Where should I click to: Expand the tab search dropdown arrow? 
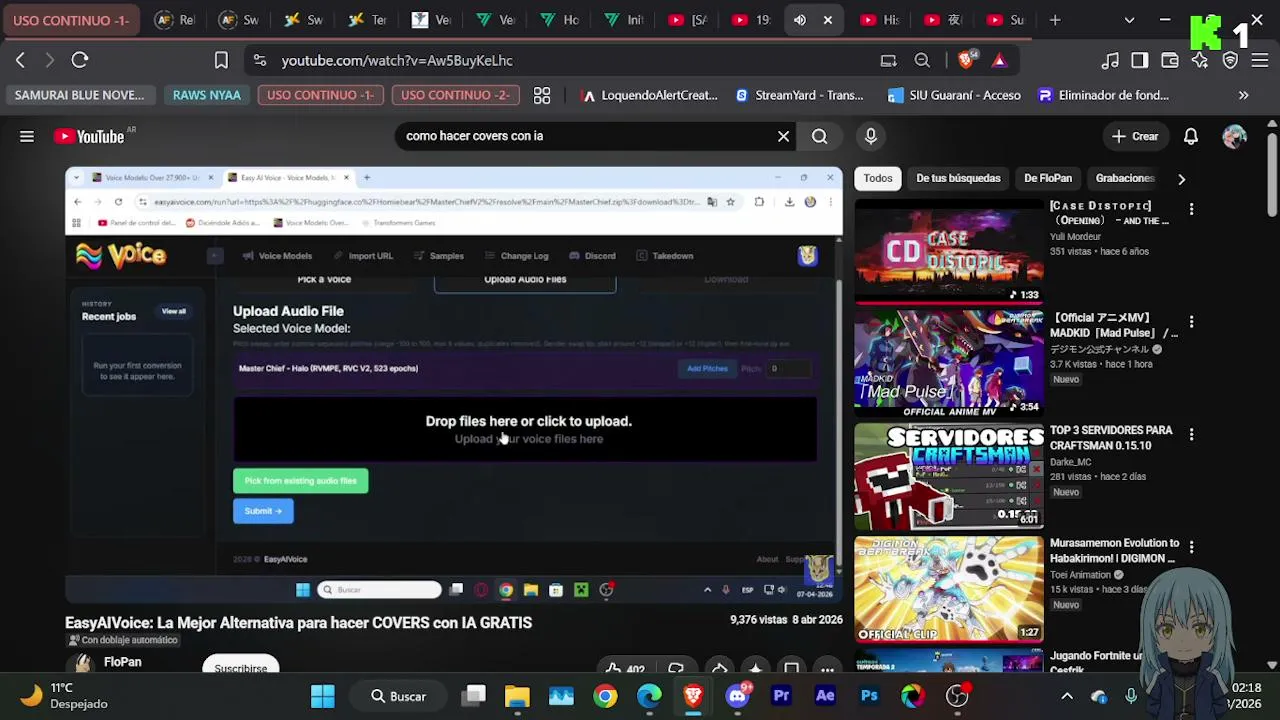(x=1129, y=20)
